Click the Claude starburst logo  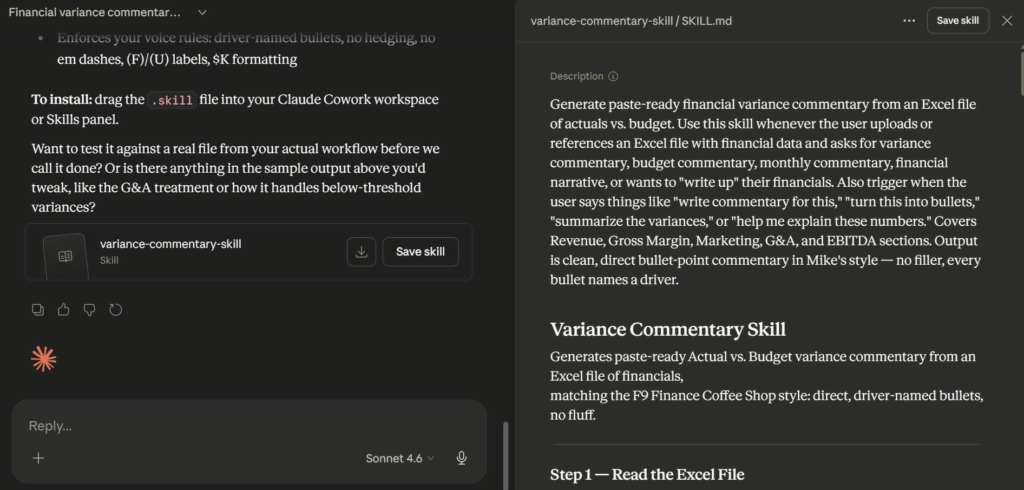coord(44,359)
